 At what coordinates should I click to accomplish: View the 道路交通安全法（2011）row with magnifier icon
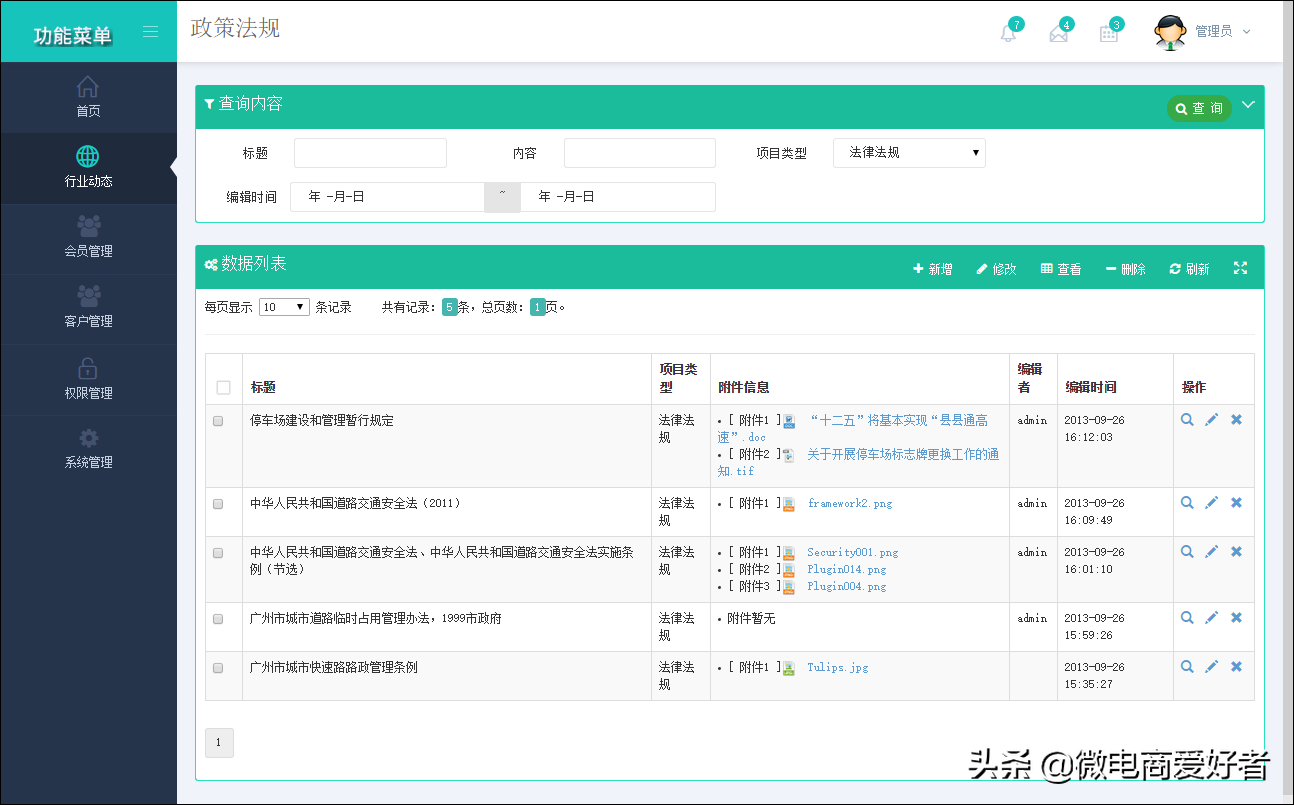[x=1187, y=503]
